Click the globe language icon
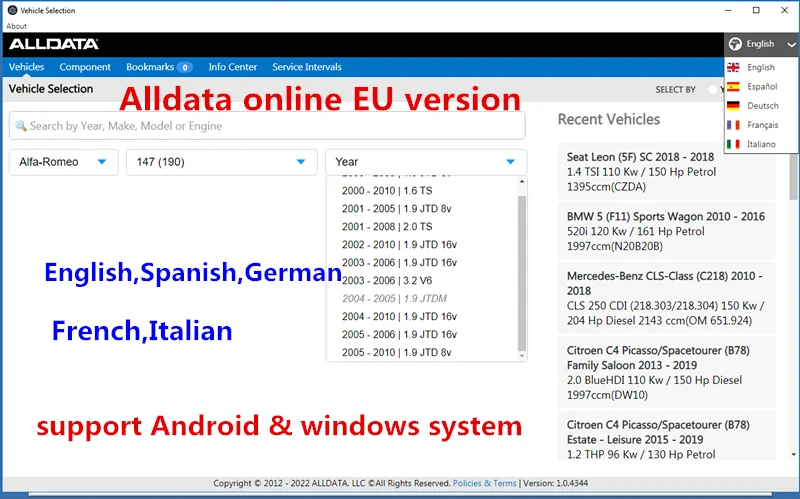 [x=735, y=44]
